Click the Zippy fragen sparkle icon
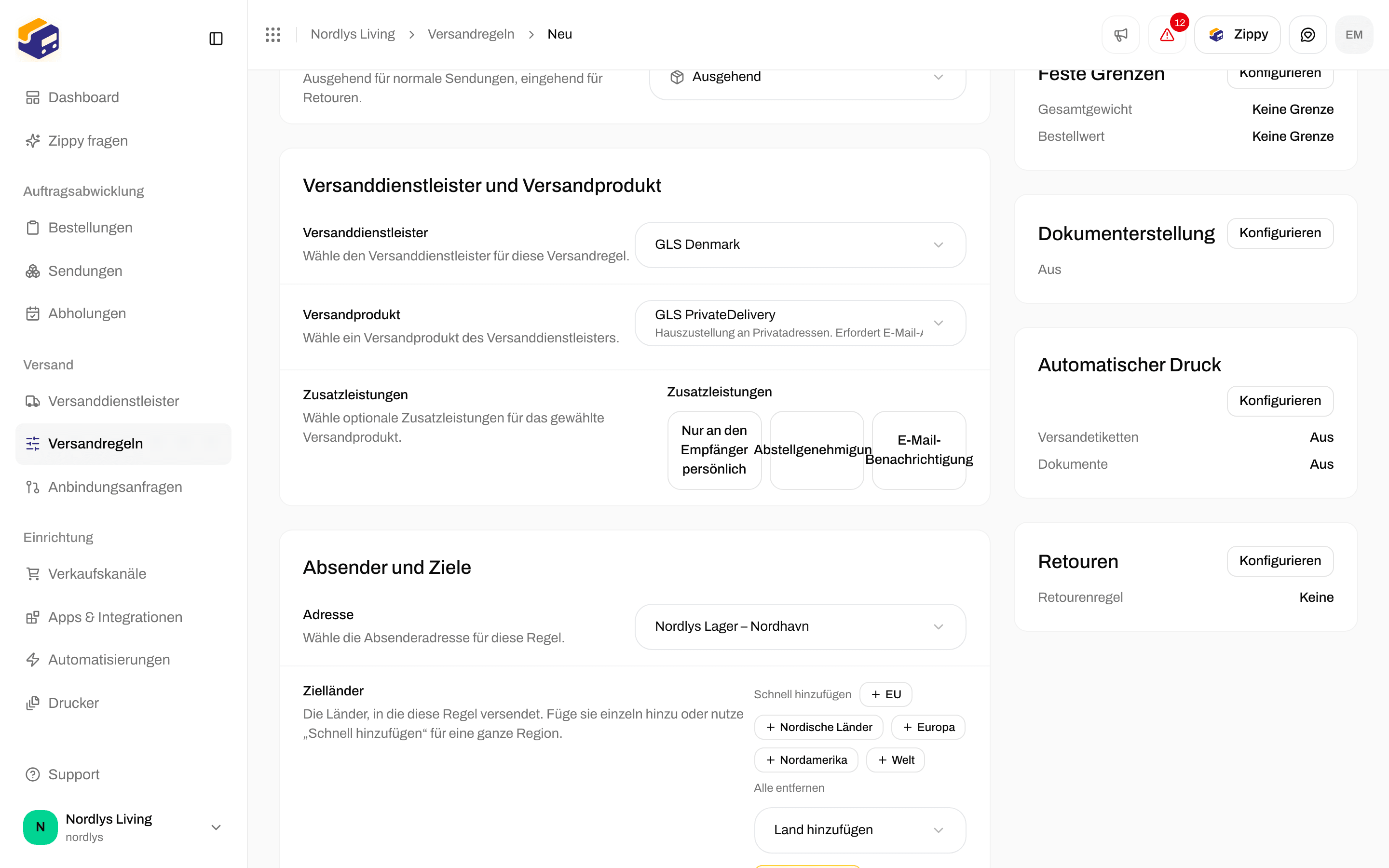This screenshot has height=868, width=1389. click(33, 141)
